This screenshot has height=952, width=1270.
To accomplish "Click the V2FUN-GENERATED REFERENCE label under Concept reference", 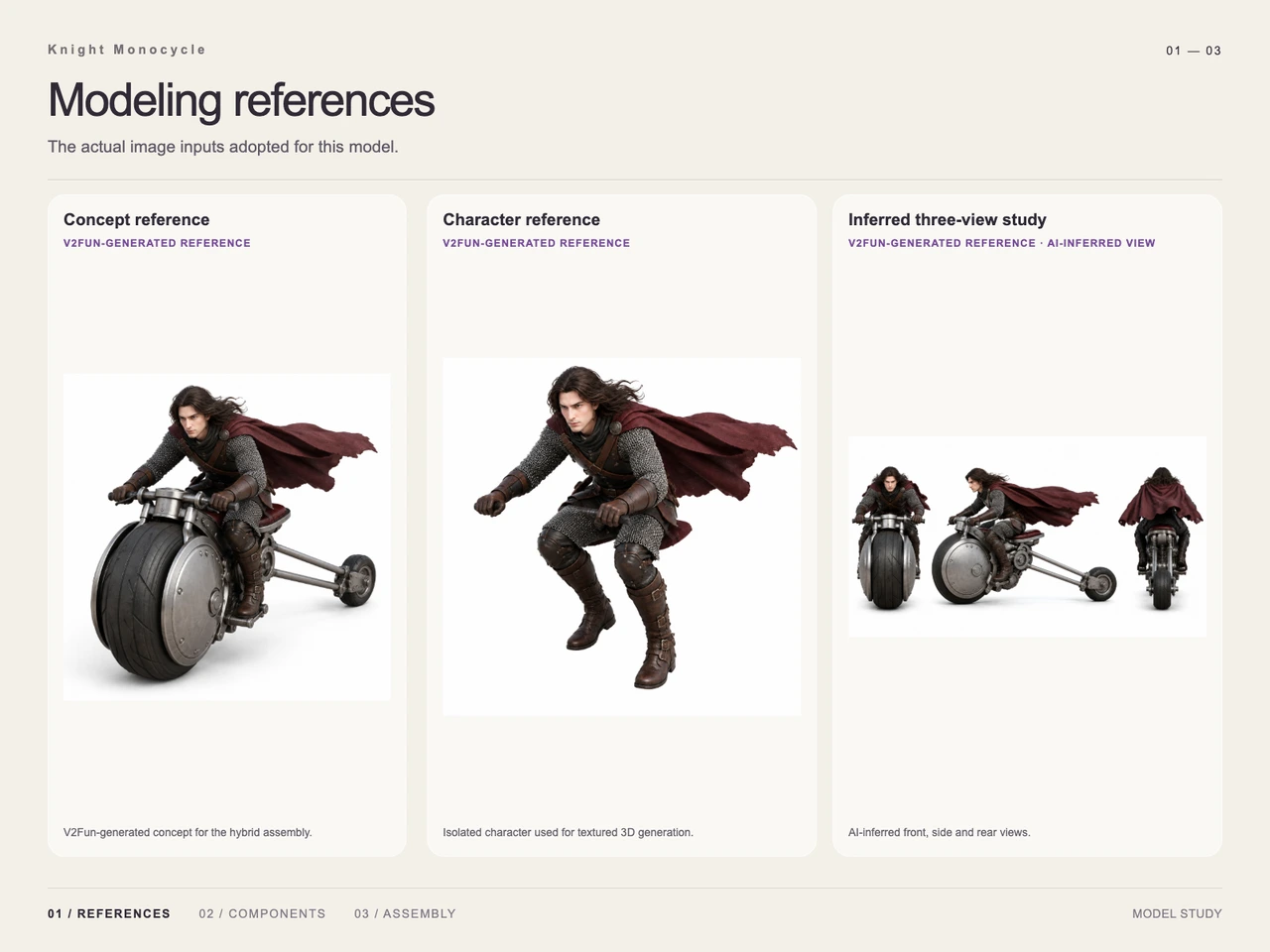I will pos(157,243).
